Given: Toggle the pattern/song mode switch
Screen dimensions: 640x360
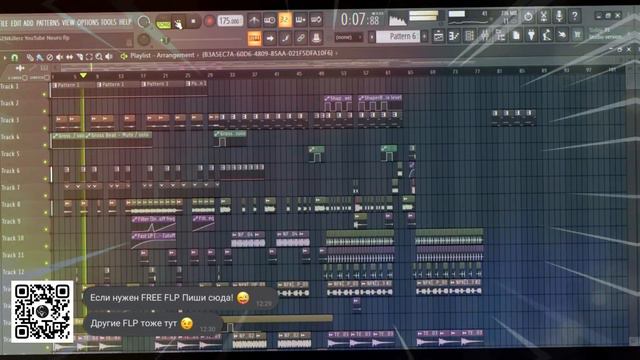Looking at the screenshot, I should 163,24.
